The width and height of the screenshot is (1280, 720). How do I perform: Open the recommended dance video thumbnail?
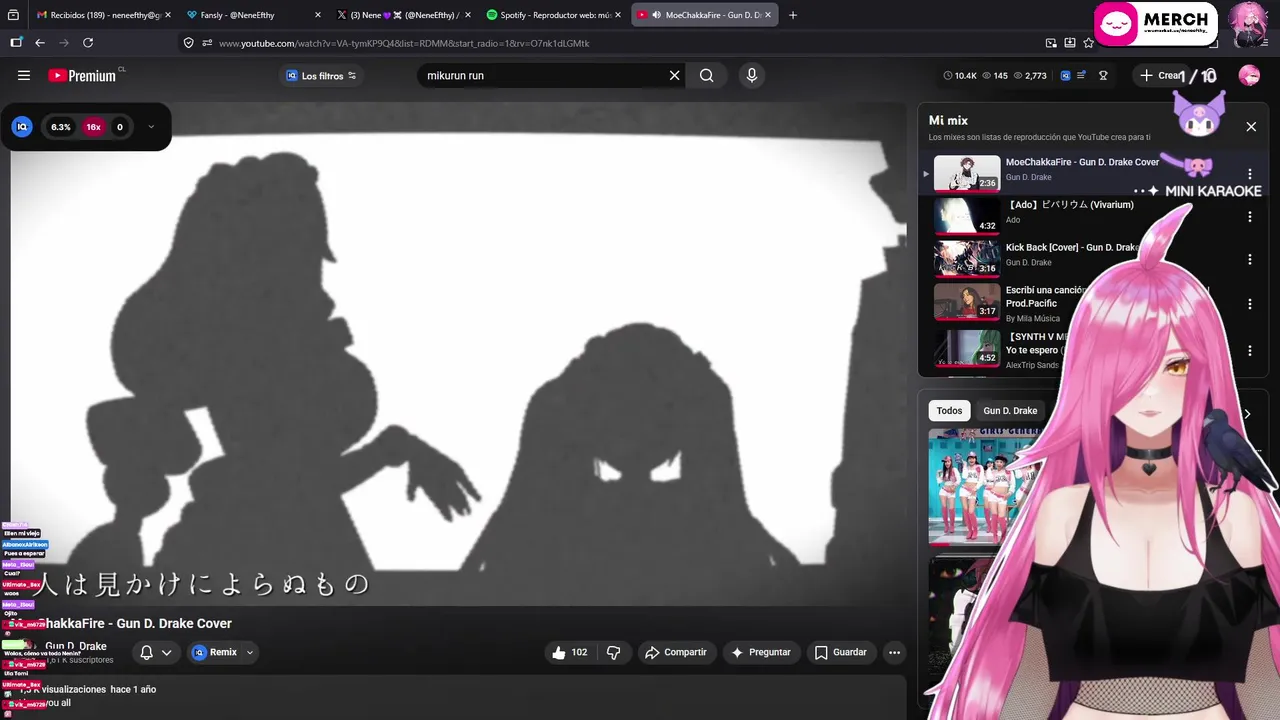[985, 487]
